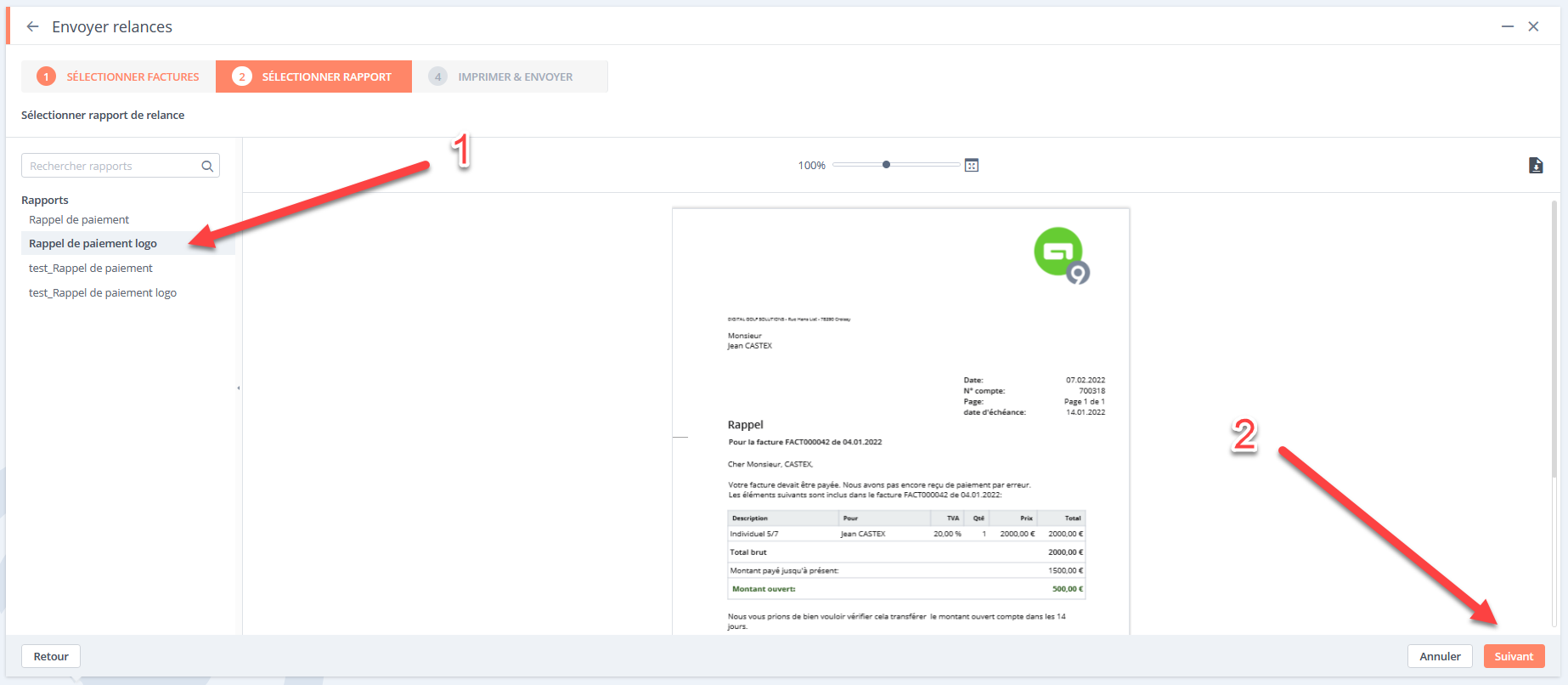Open the Sélectionner rapport step tab
This screenshot has width=1568, height=685.
[313, 76]
